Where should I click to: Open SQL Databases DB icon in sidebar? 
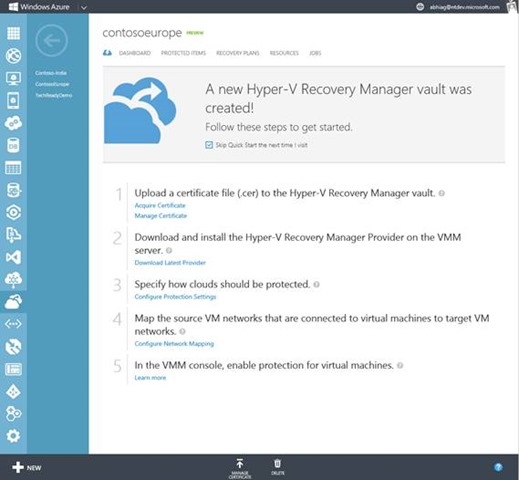[x=13, y=145]
